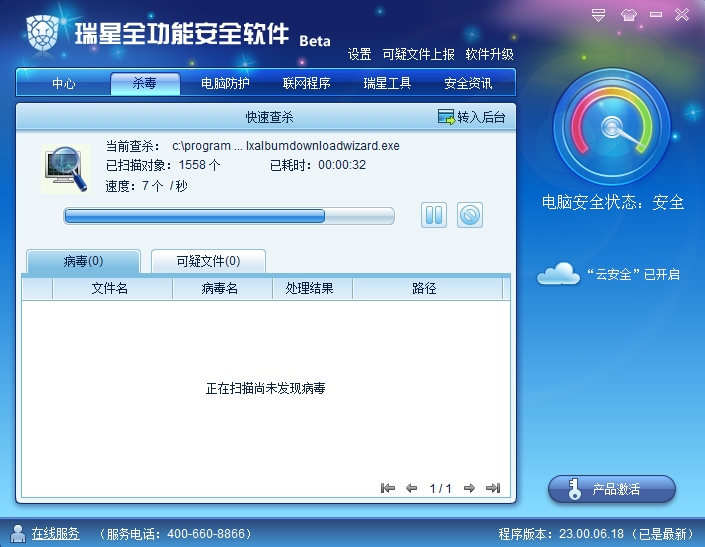This screenshot has width=705, height=547.
Task: Switch to the 电脑防护 tab
Action: coord(225,83)
